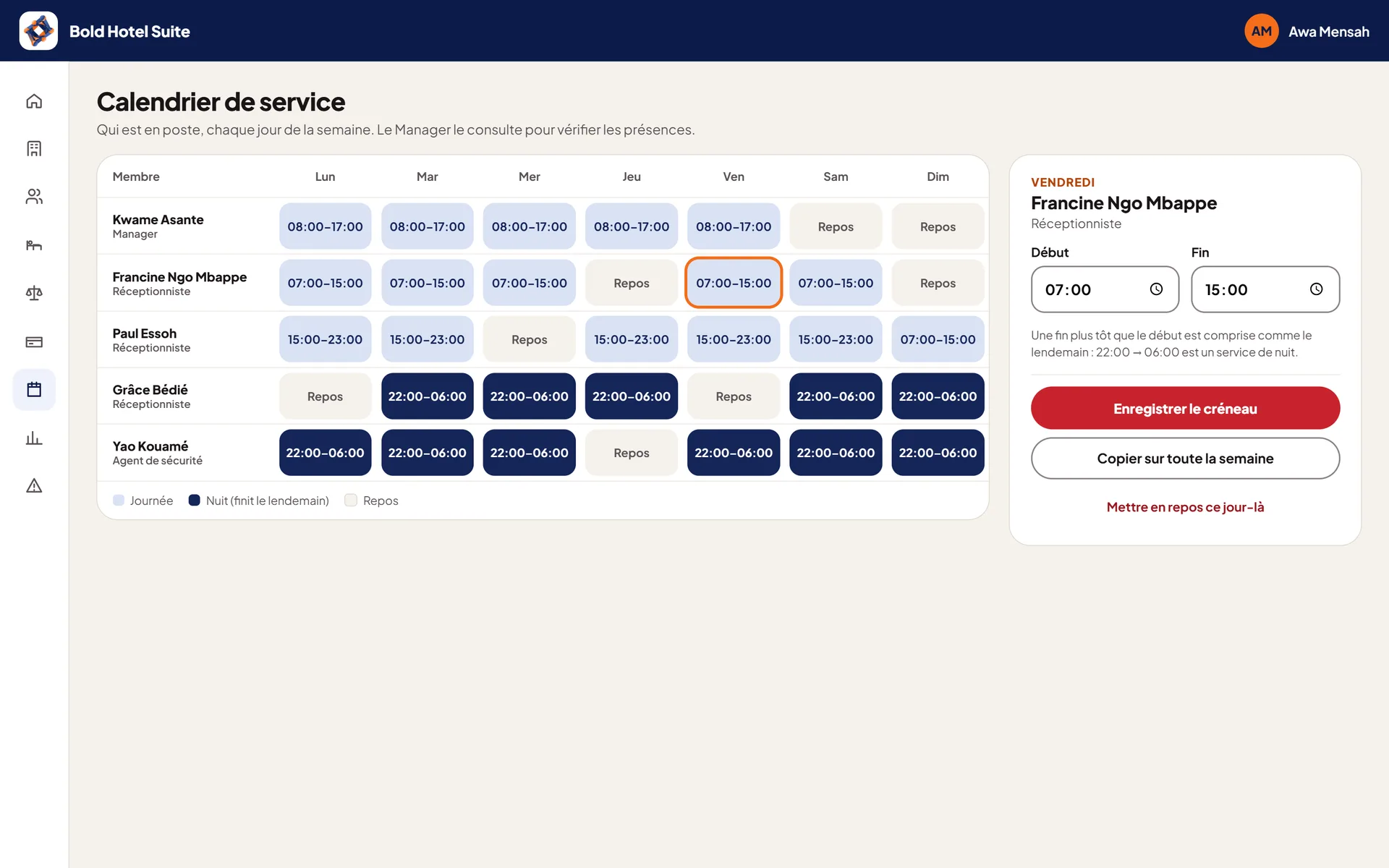This screenshot has width=1389, height=868.
Task: Select Grâce Bédié's Friday Repos cell
Action: pos(734,396)
